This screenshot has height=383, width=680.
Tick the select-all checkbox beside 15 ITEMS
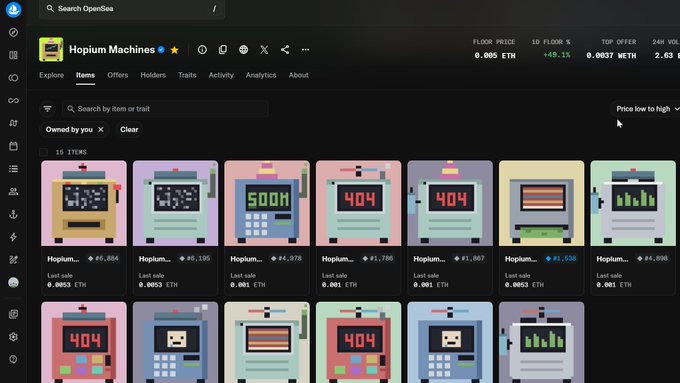[x=43, y=152]
